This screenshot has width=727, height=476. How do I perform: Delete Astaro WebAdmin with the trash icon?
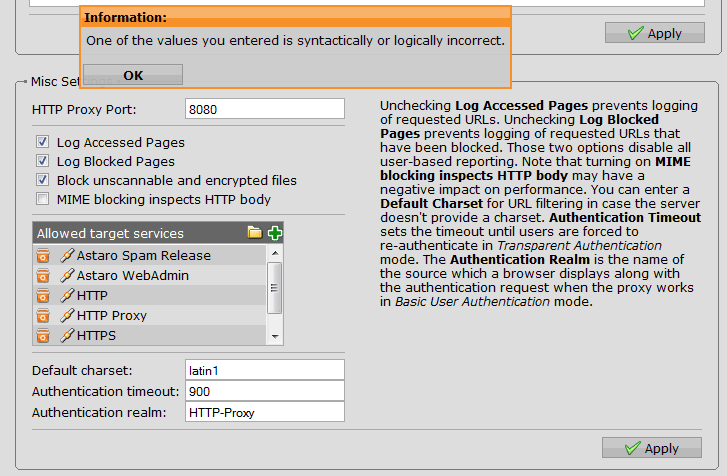pos(43,275)
